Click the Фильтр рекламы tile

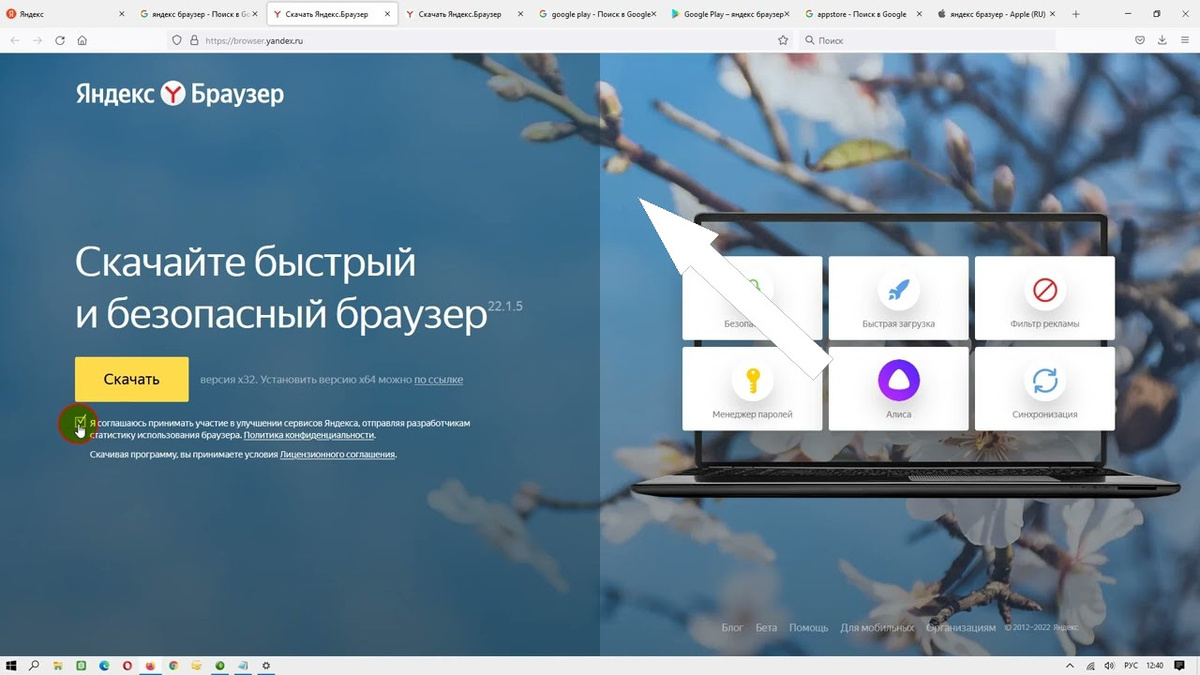pyautogui.click(x=1044, y=298)
